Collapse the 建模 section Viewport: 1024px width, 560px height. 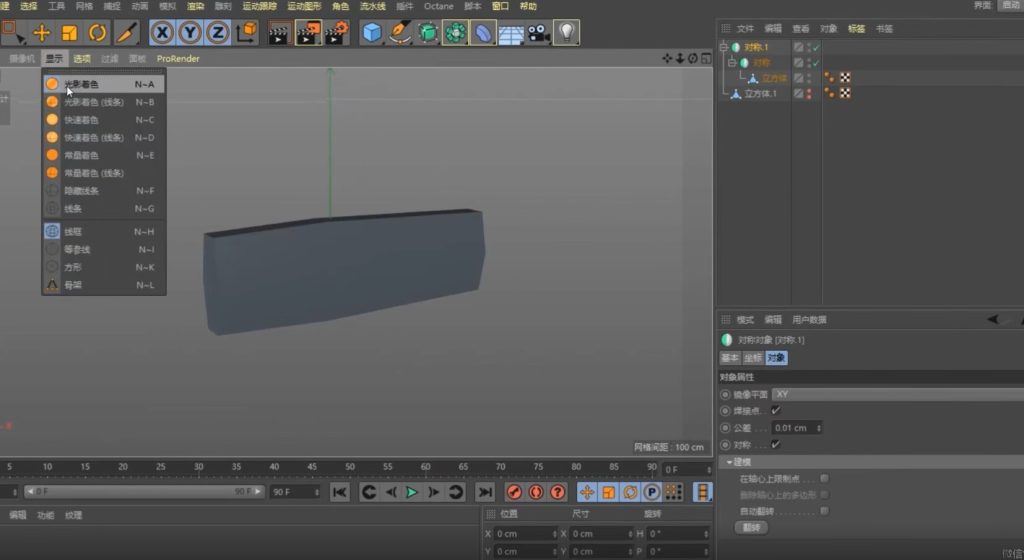[x=729, y=461]
